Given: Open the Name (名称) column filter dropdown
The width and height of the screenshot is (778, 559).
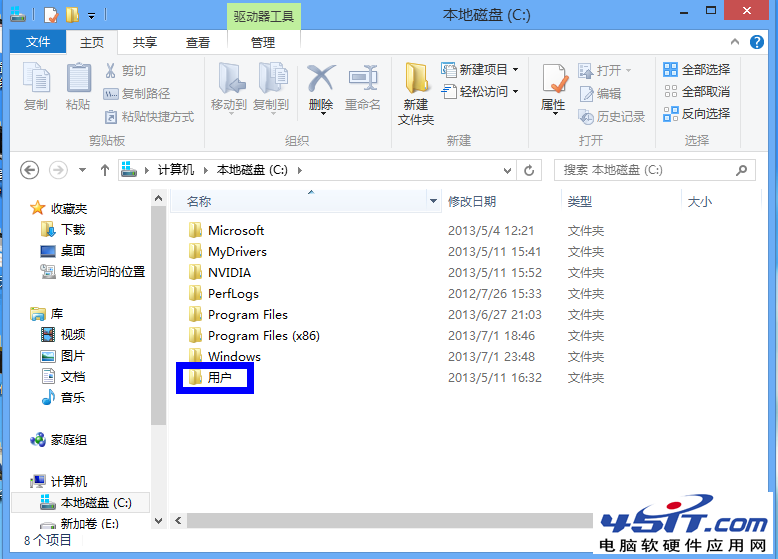Looking at the screenshot, I should (433, 201).
